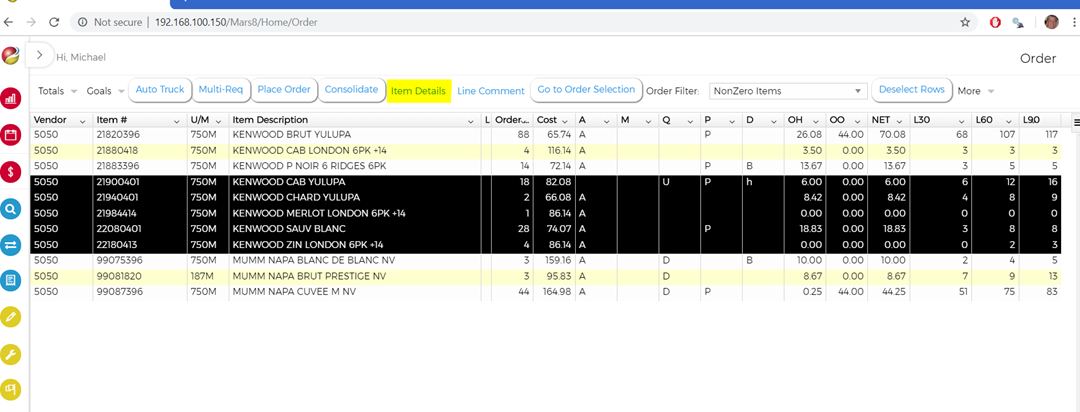This screenshot has height=412, width=1080.
Task: Click the Place Order button
Action: (284, 90)
